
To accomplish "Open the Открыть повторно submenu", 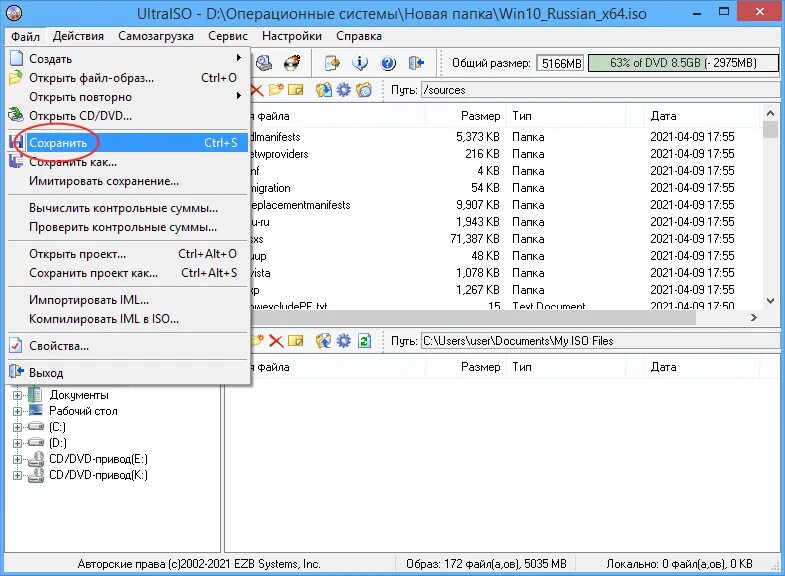I will (x=128, y=97).
